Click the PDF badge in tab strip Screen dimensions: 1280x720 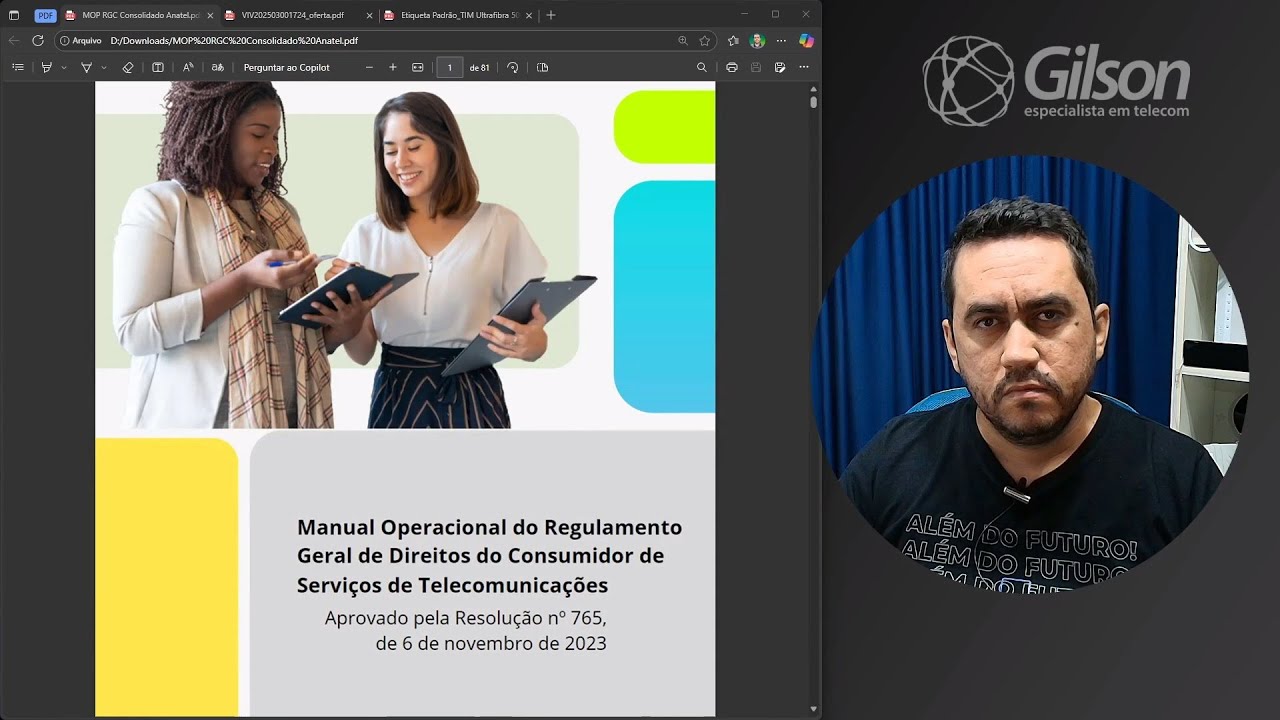point(45,15)
